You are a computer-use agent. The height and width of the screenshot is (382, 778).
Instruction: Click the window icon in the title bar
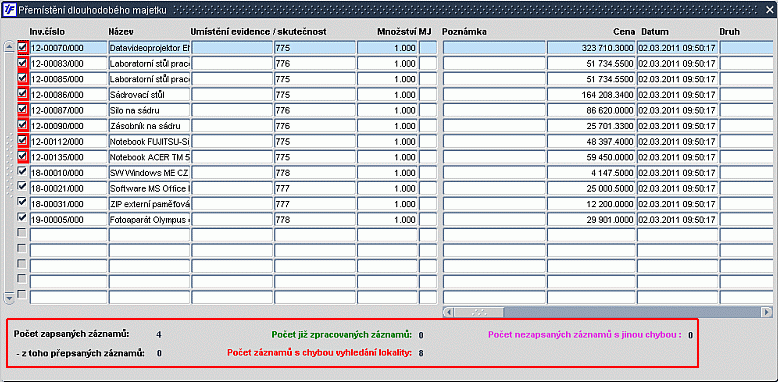point(10,9)
